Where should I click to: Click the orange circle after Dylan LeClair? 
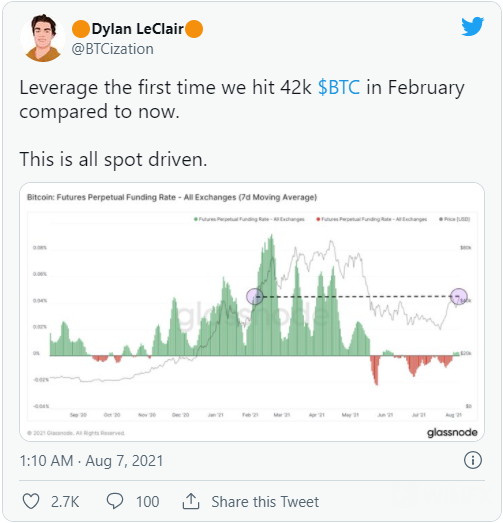(x=194, y=29)
